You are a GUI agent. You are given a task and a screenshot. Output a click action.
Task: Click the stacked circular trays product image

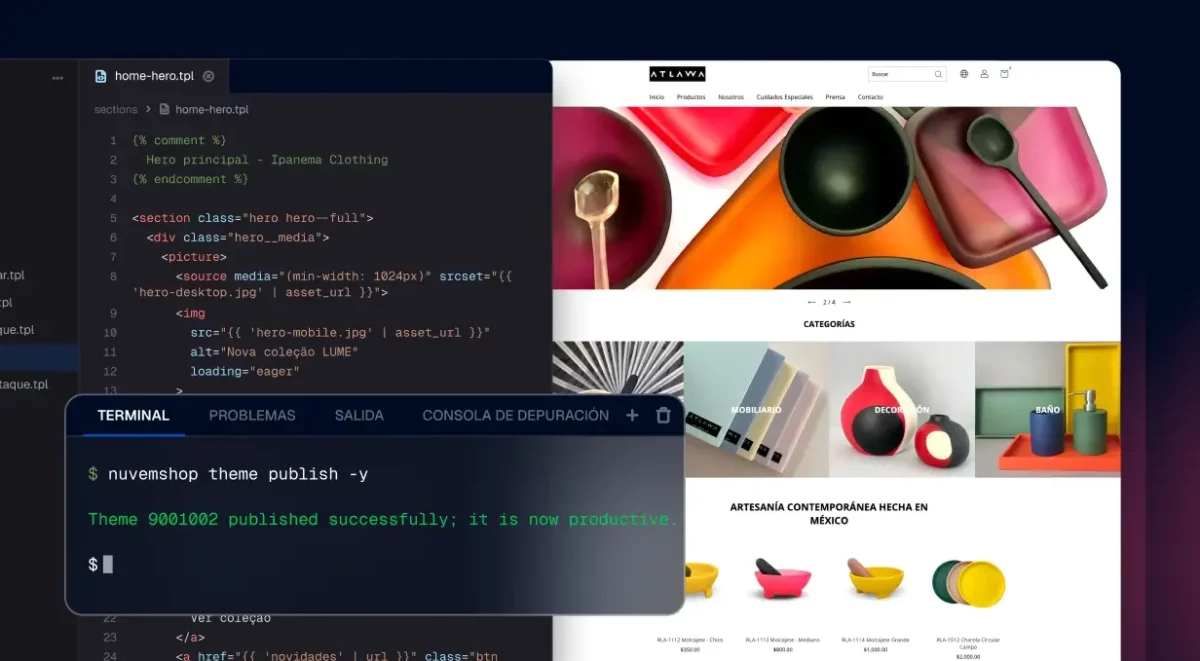tap(968, 582)
